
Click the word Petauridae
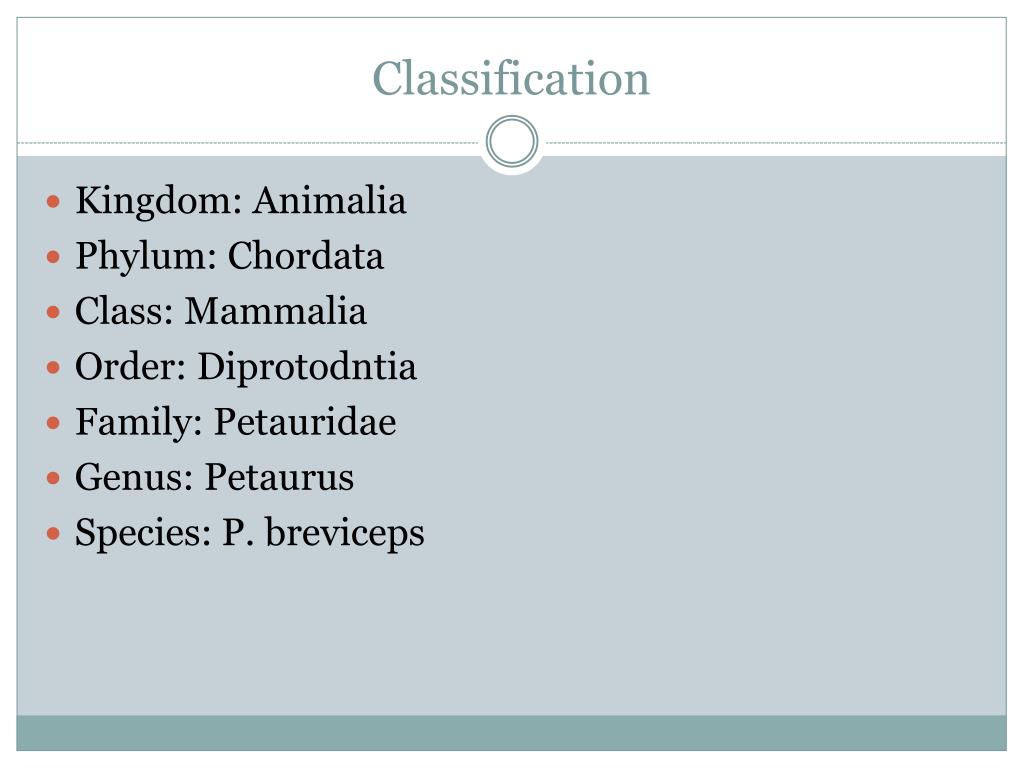[305, 421]
